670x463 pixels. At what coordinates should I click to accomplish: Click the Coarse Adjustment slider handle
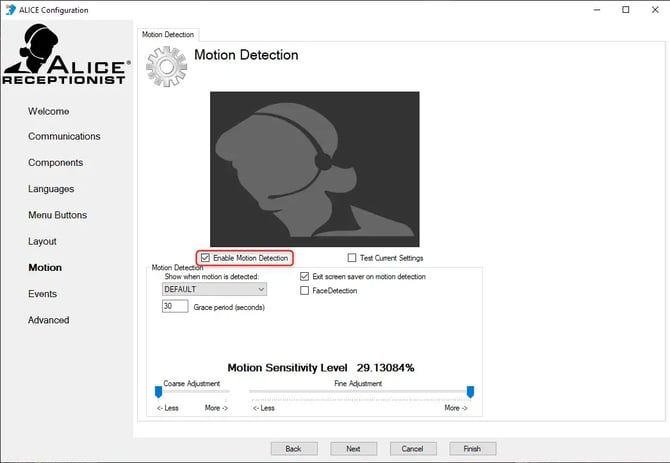(158, 392)
